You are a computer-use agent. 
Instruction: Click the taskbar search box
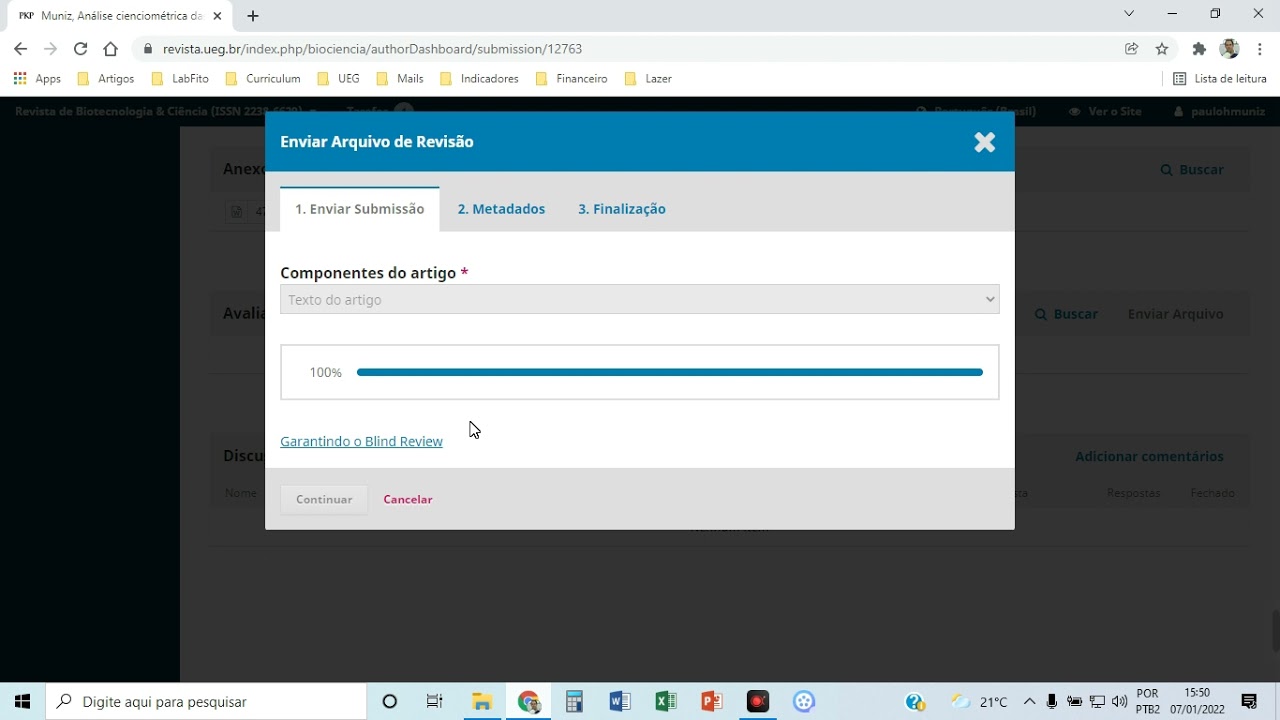(207, 702)
